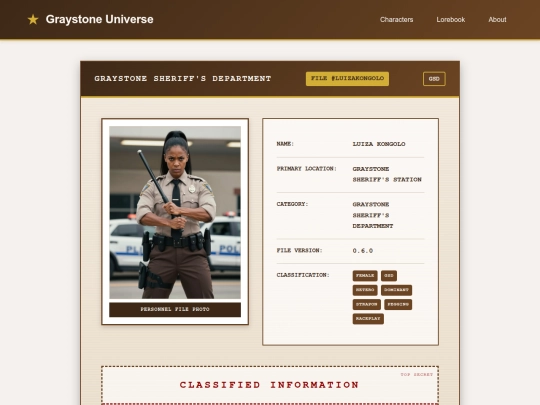Open the About nav item
This screenshot has height=405, width=540.
pos(497,20)
